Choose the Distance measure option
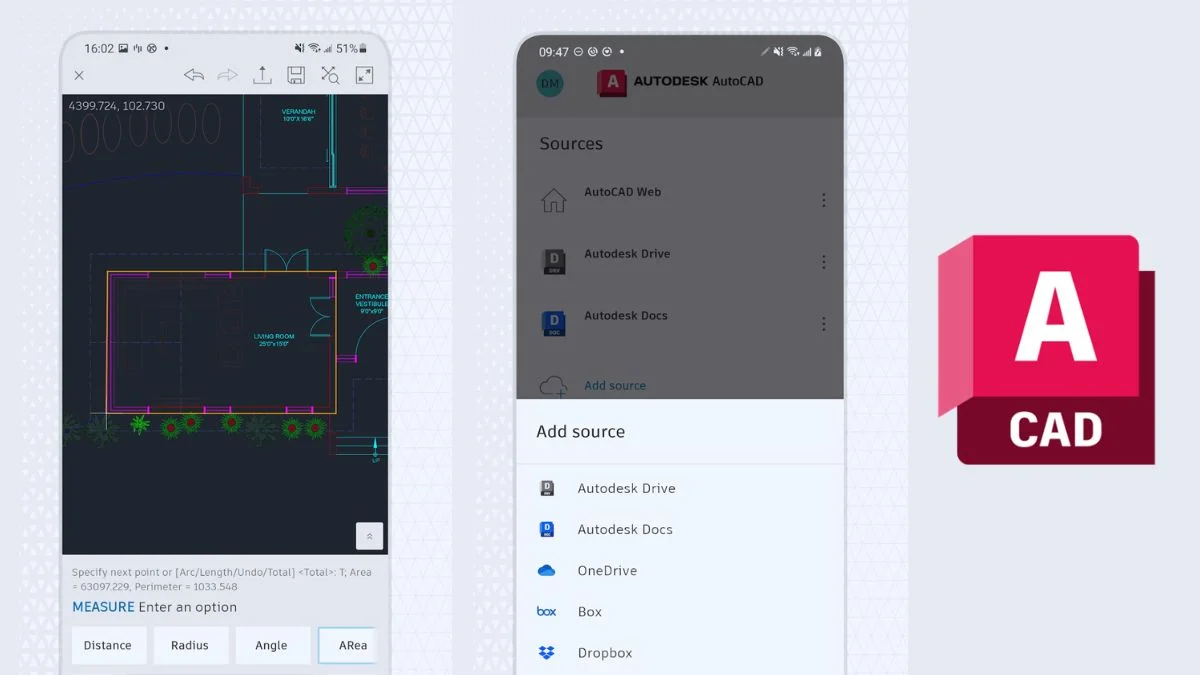The width and height of the screenshot is (1200, 675). tap(108, 645)
